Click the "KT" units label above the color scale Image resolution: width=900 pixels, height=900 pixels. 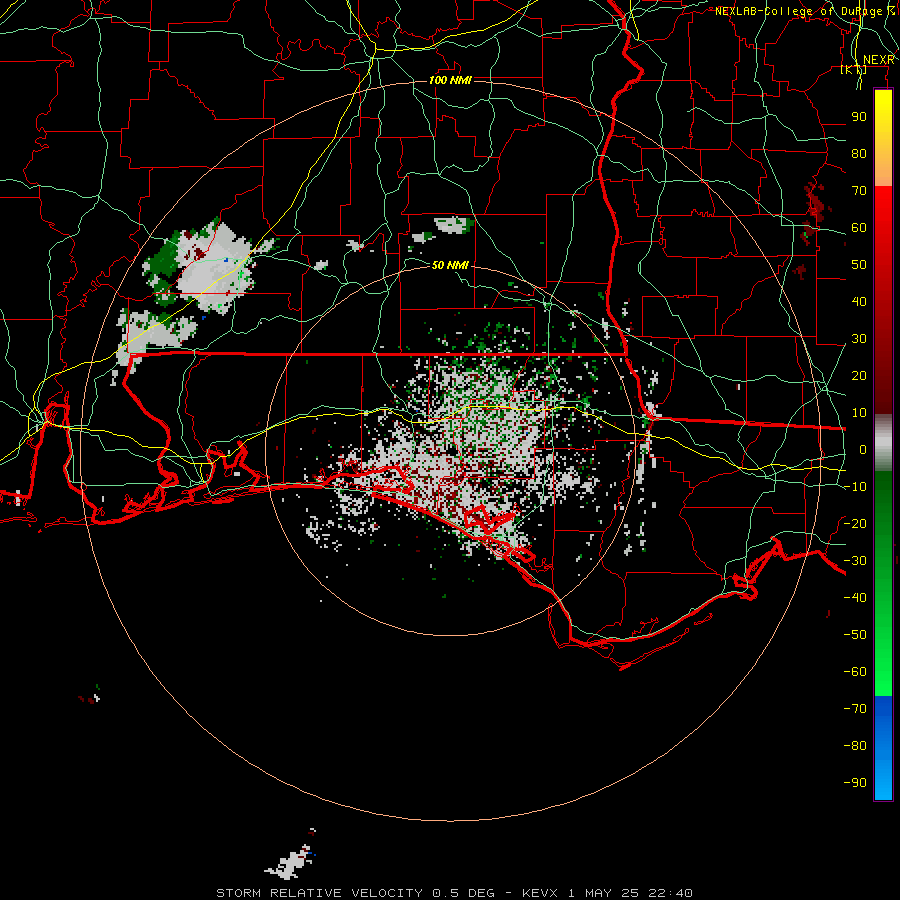[854, 70]
